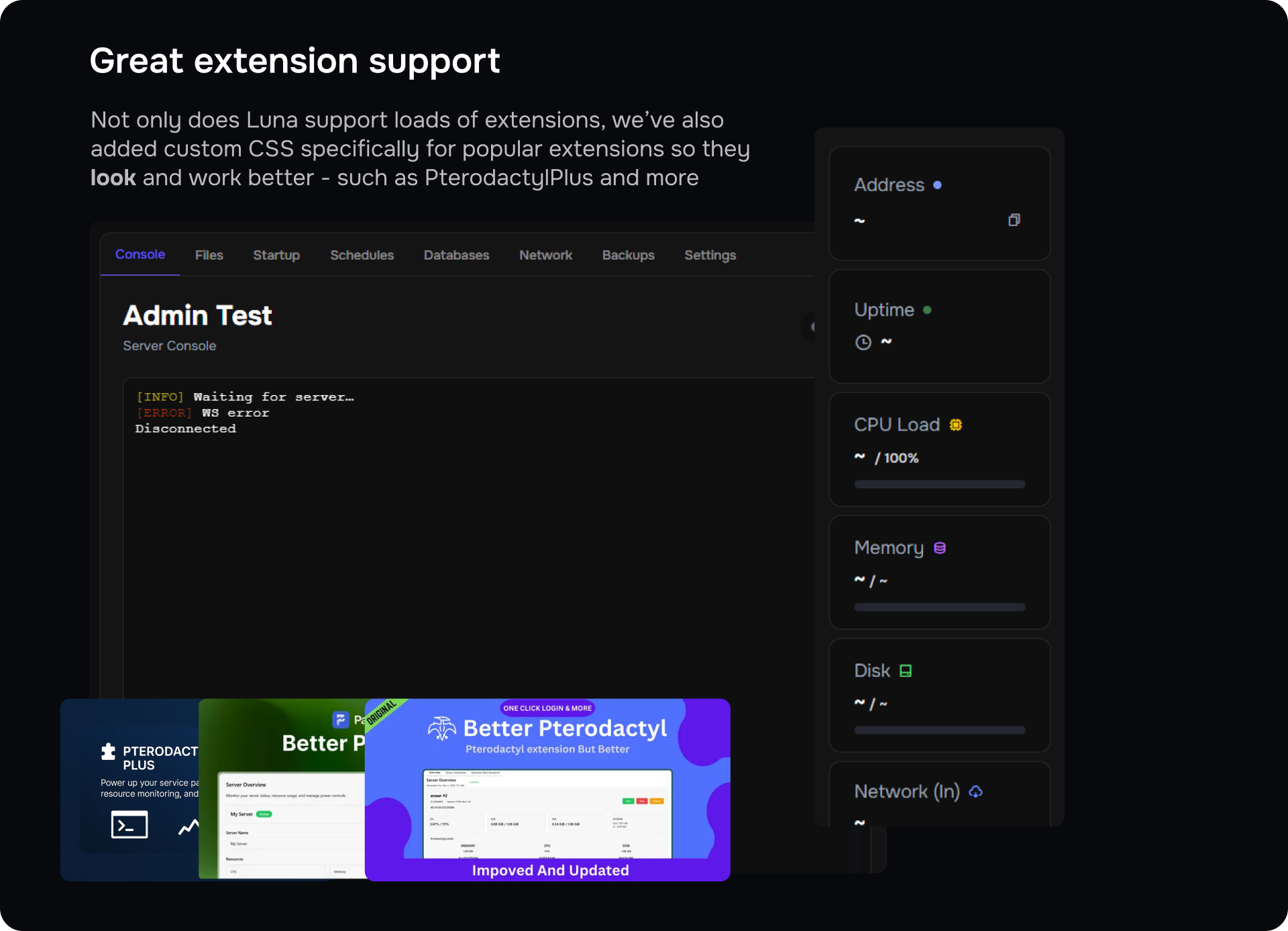
Task: Click the Memory usage progress bar
Action: click(939, 607)
